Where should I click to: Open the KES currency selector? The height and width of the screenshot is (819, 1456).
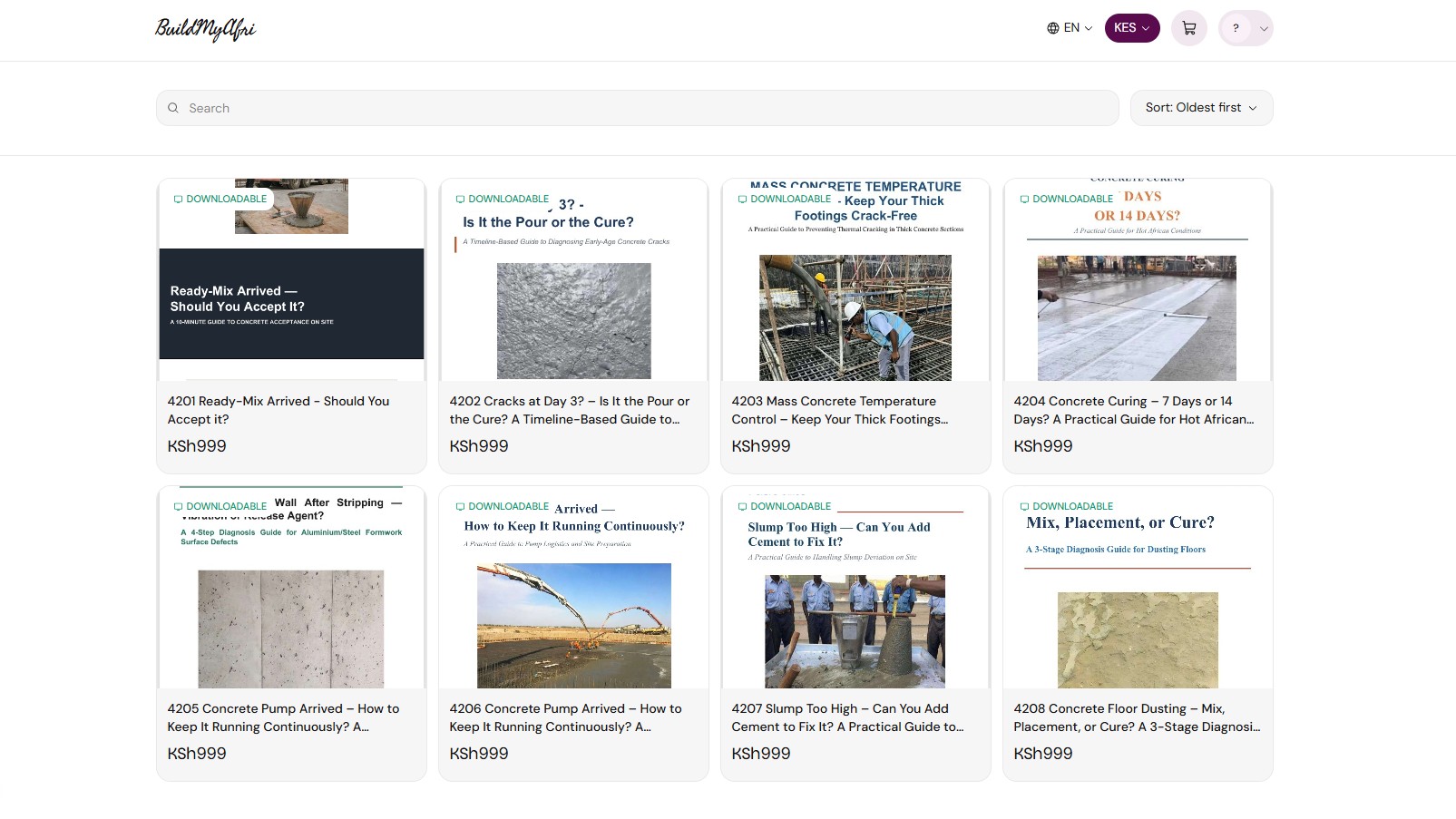point(1132,28)
